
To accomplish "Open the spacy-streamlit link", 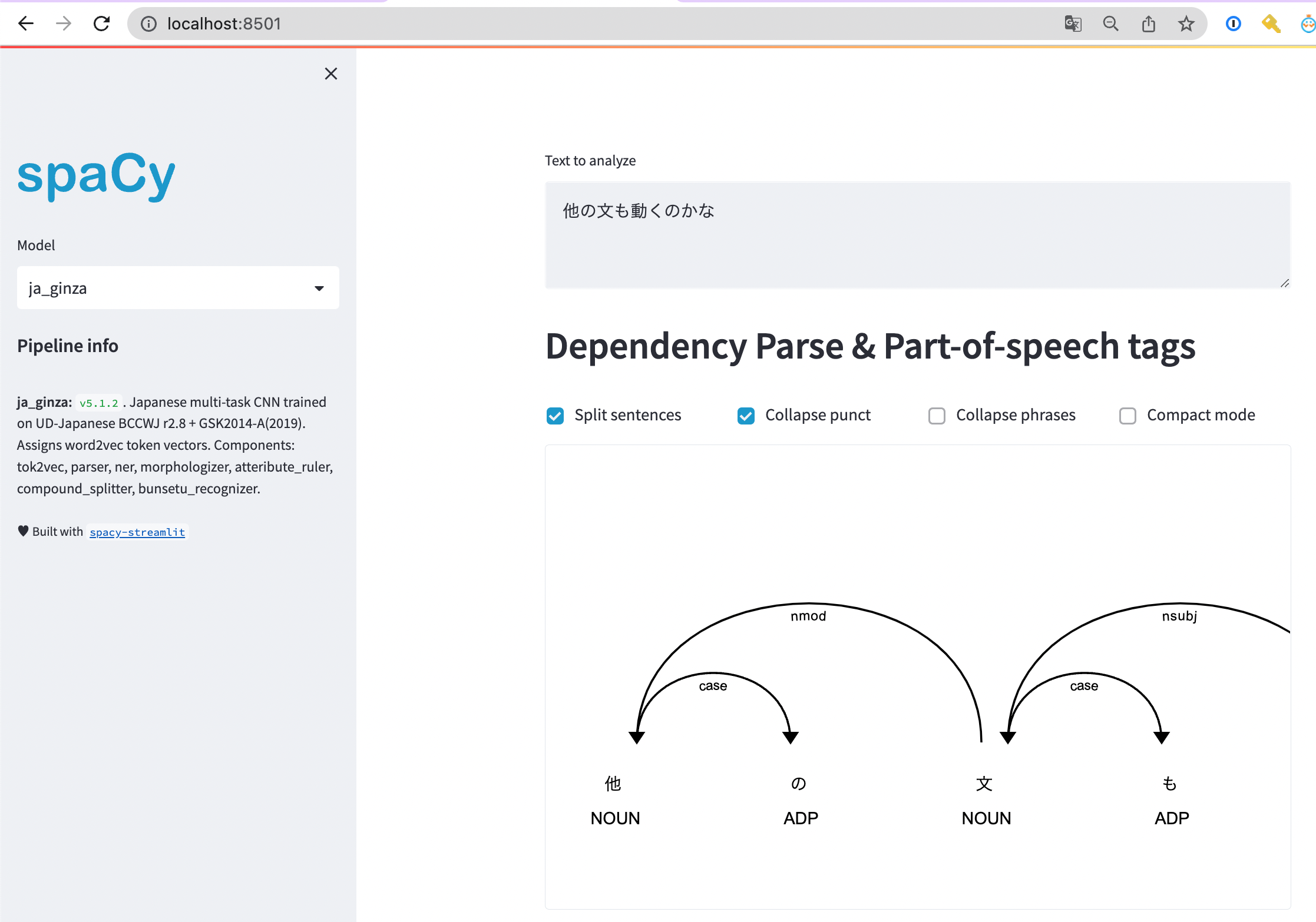I will point(137,532).
